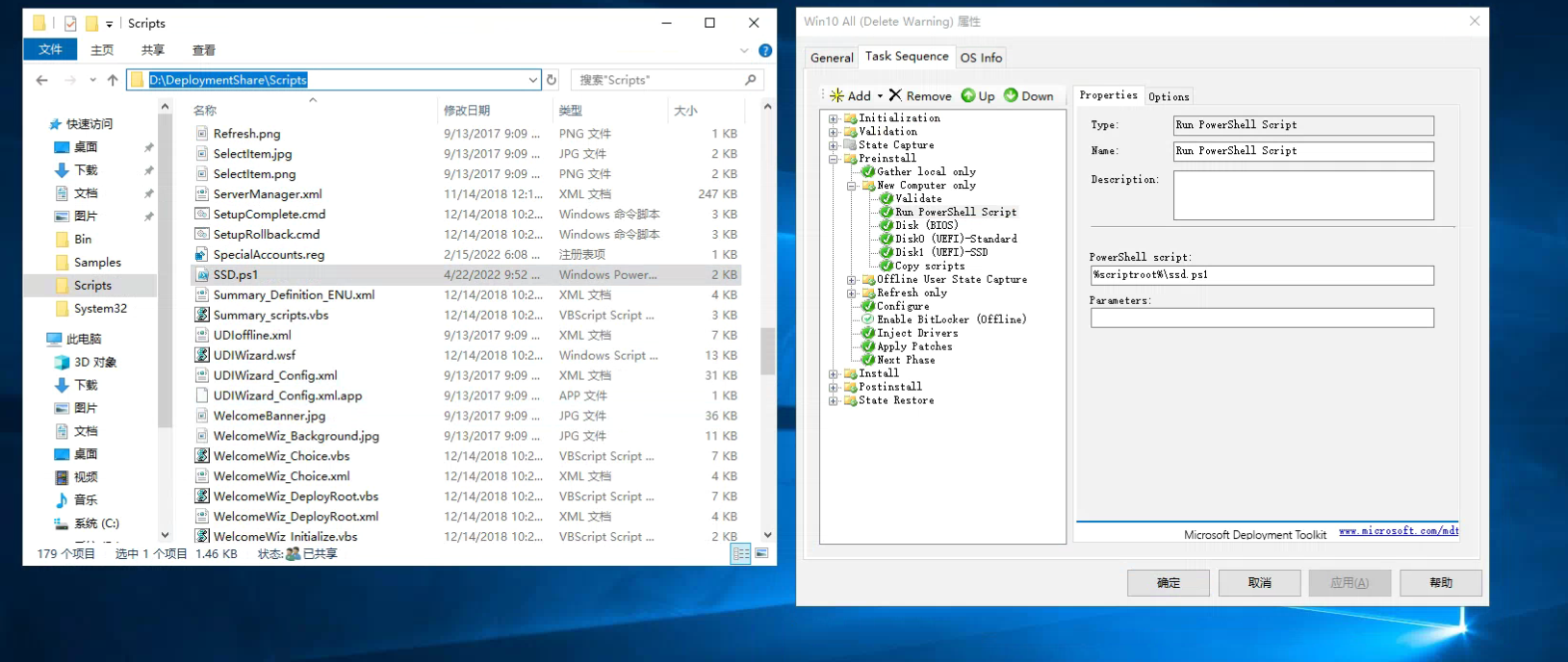Open the 查看 ribbon tab
Image resolution: width=1568 pixels, height=662 pixels.
click(203, 50)
